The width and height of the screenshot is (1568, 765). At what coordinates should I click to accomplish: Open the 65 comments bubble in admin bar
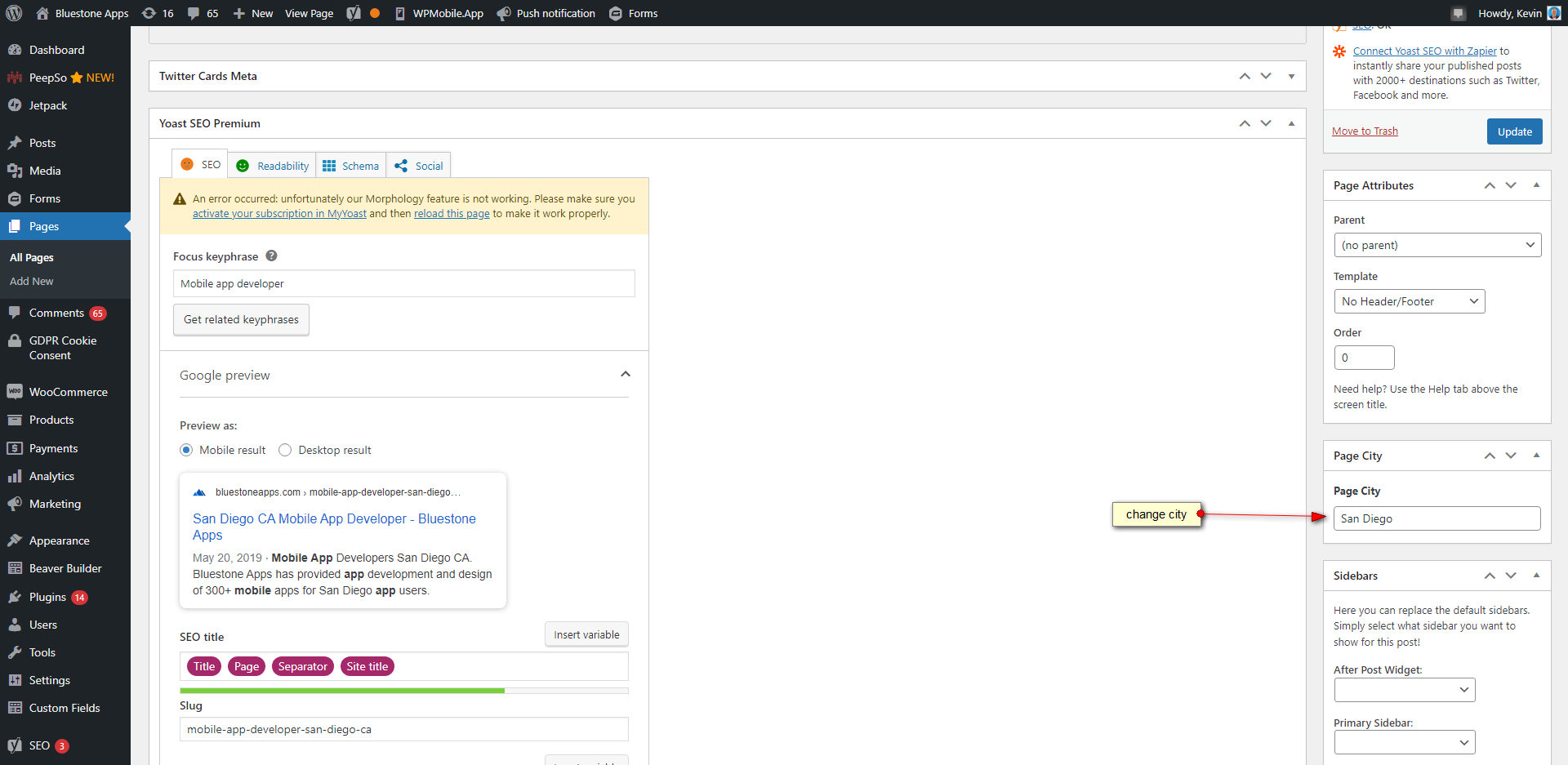tap(194, 13)
